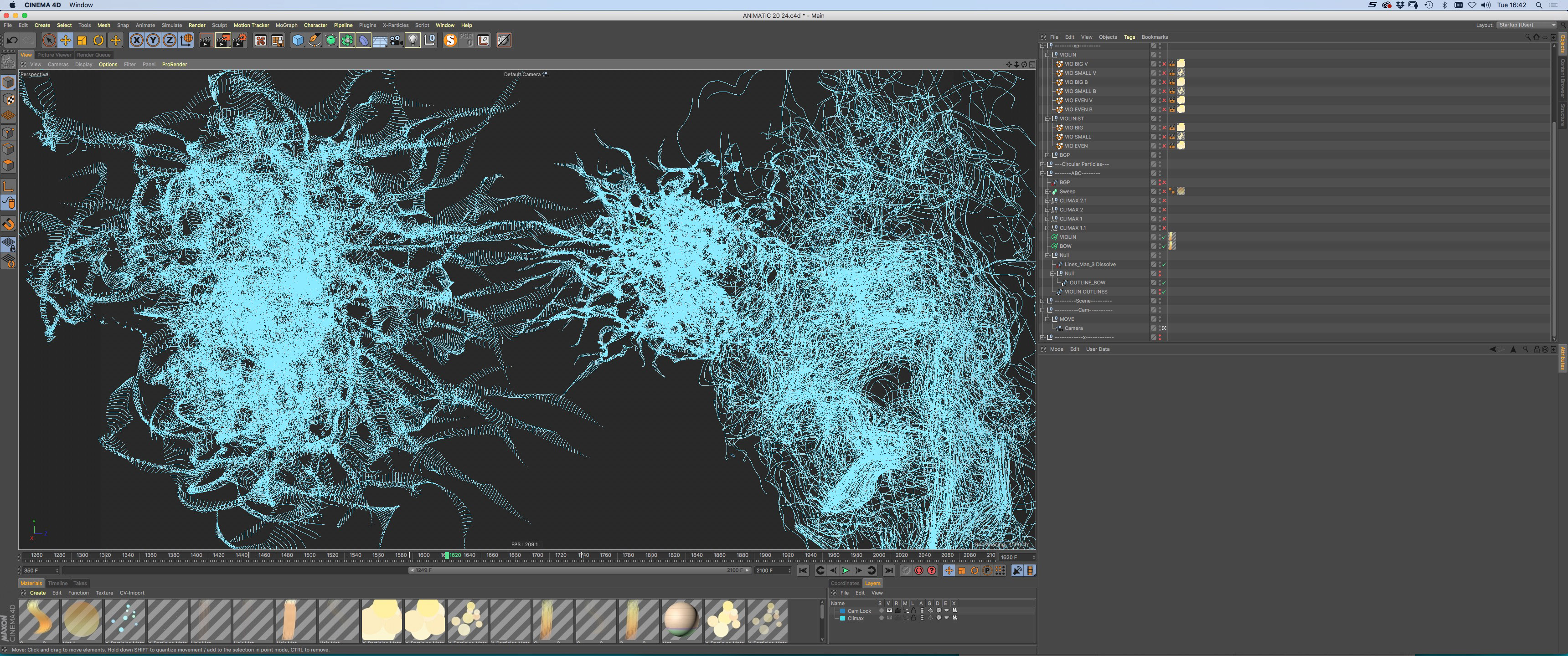
Task: Click the Pen spline tool icon
Action: click(314, 40)
